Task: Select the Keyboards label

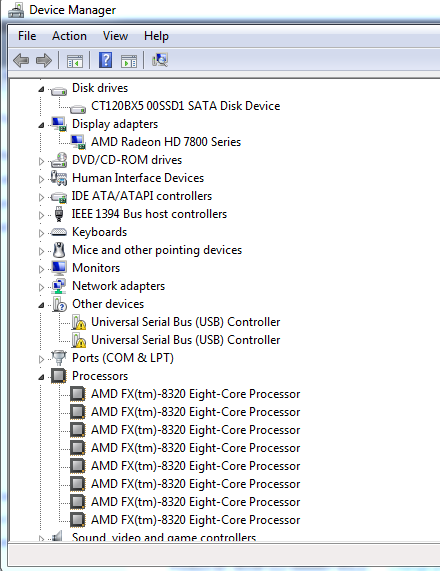Action: tap(99, 232)
